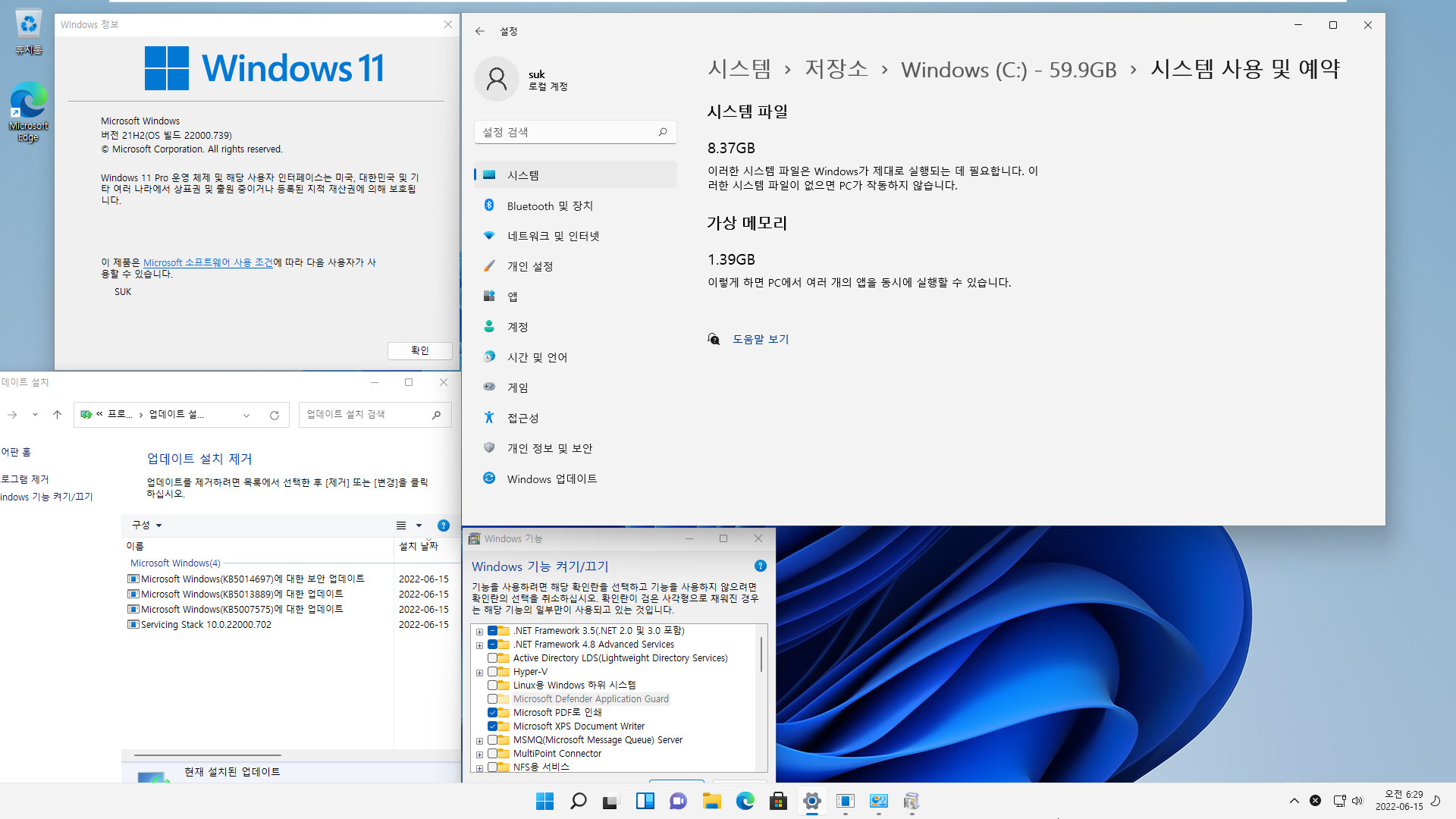Click updates list horizontal scrollbar

[208, 755]
